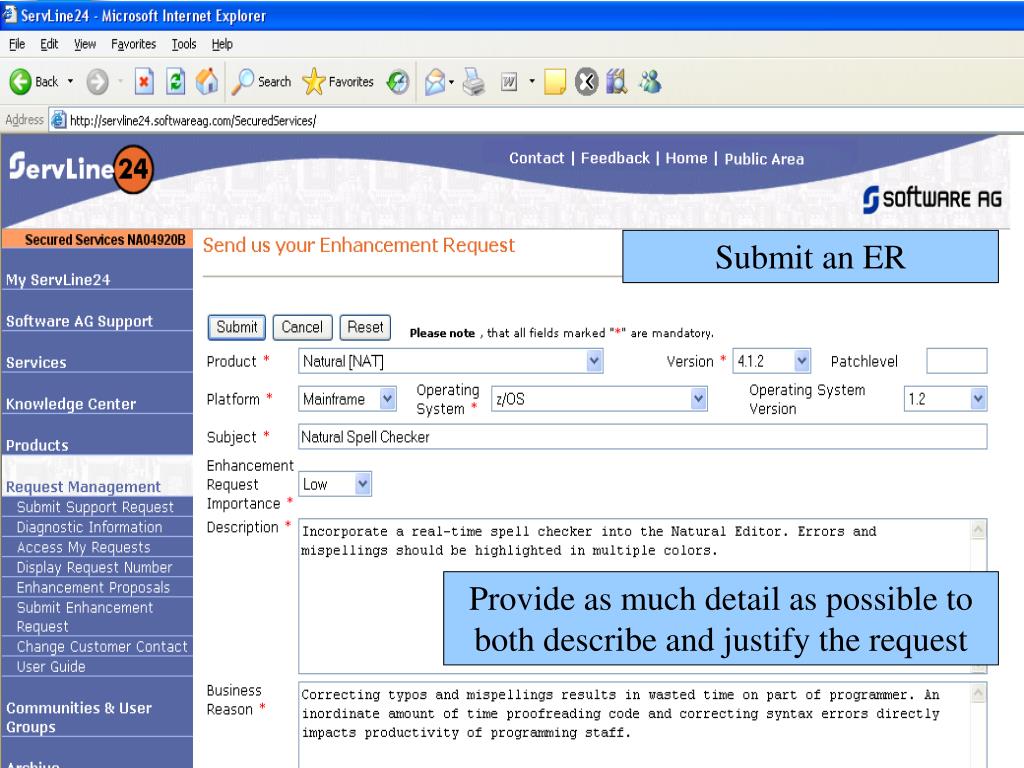Cancel the enhancement request form
This screenshot has width=1024, height=768.
click(x=302, y=327)
